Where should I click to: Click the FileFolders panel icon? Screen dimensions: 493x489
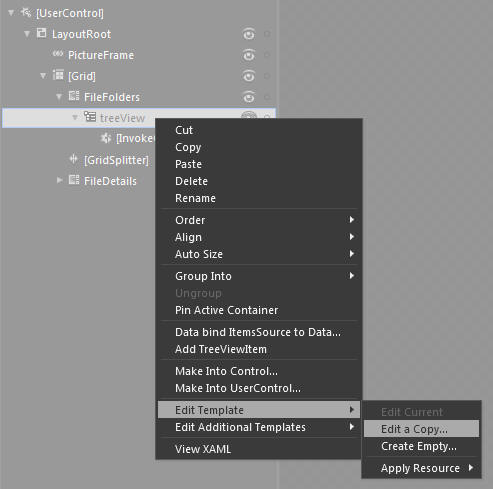[74, 96]
